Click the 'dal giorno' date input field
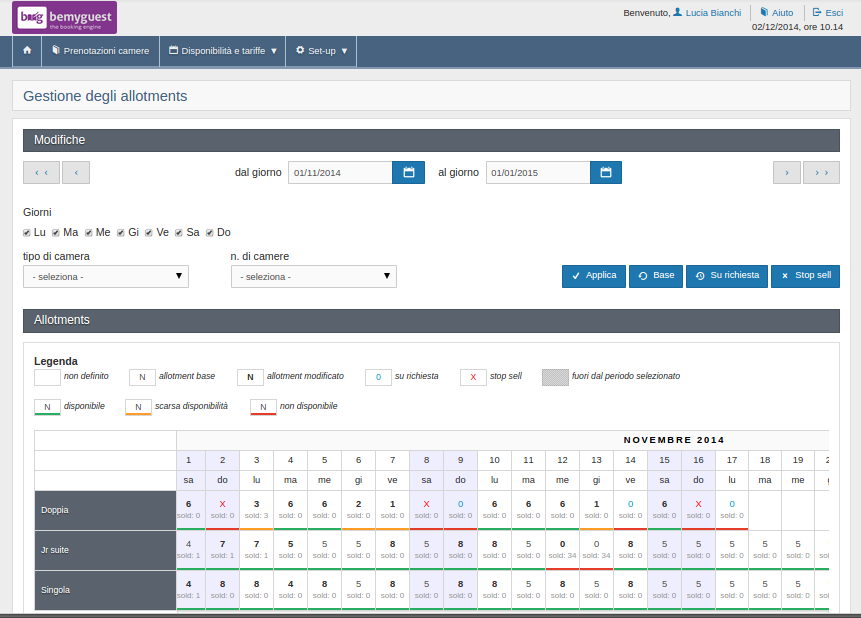The height and width of the screenshot is (618, 861). pyautogui.click(x=340, y=173)
